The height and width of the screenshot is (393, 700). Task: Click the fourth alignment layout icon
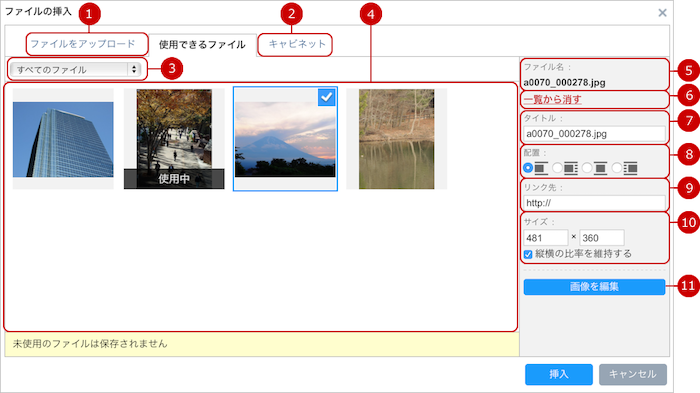pyautogui.click(x=630, y=168)
